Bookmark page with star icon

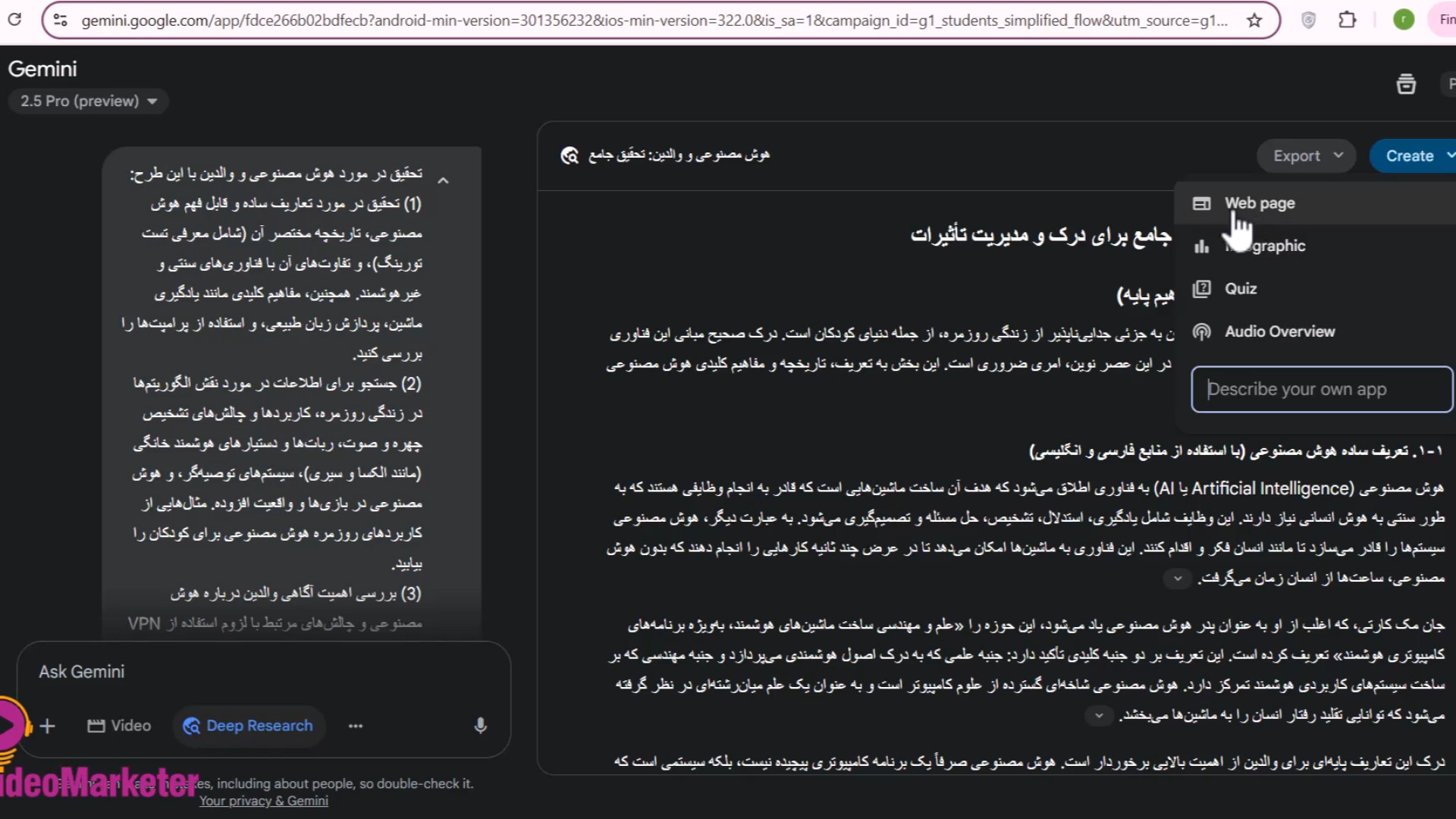(1254, 20)
